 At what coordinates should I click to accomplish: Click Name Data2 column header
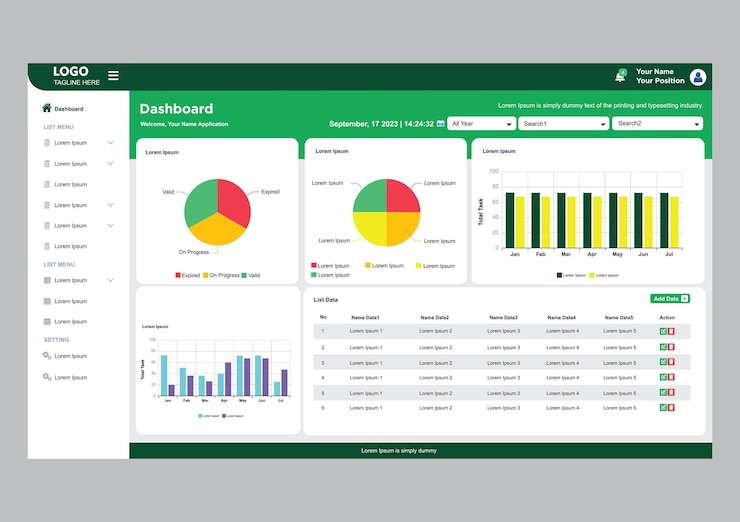pos(435,318)
